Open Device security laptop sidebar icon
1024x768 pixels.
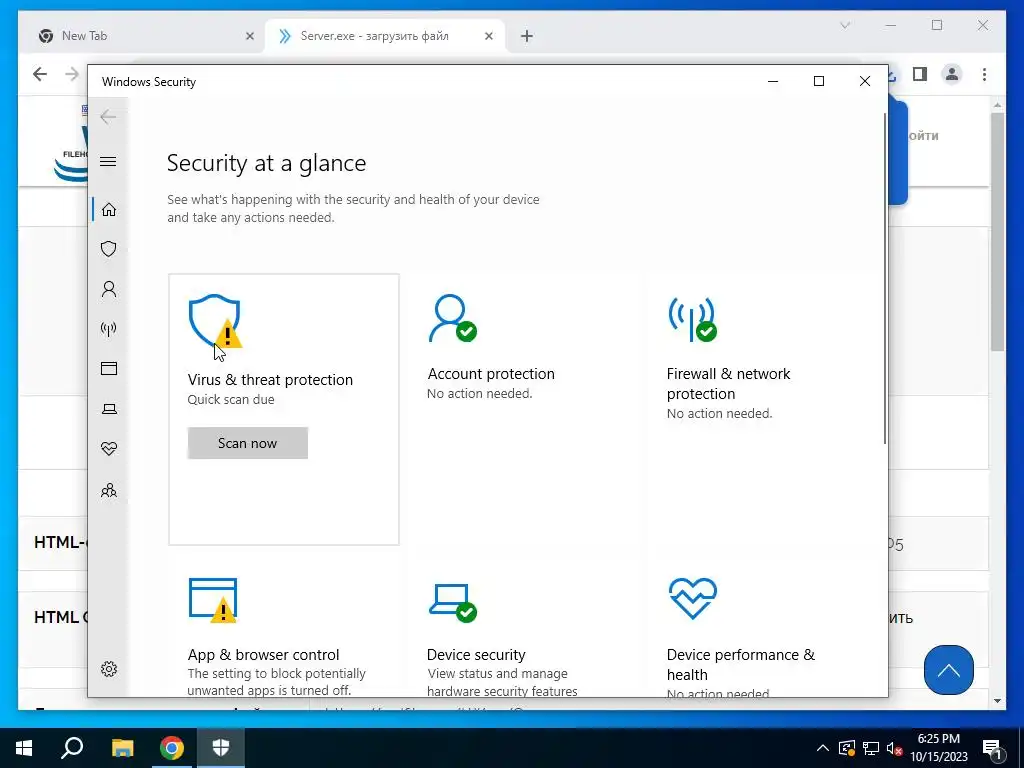coord(109,409)
